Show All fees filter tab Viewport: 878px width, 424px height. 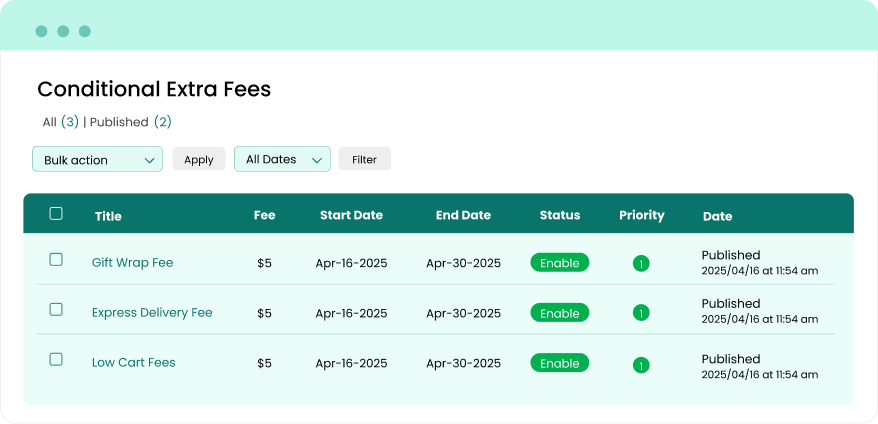pos(60,122)
